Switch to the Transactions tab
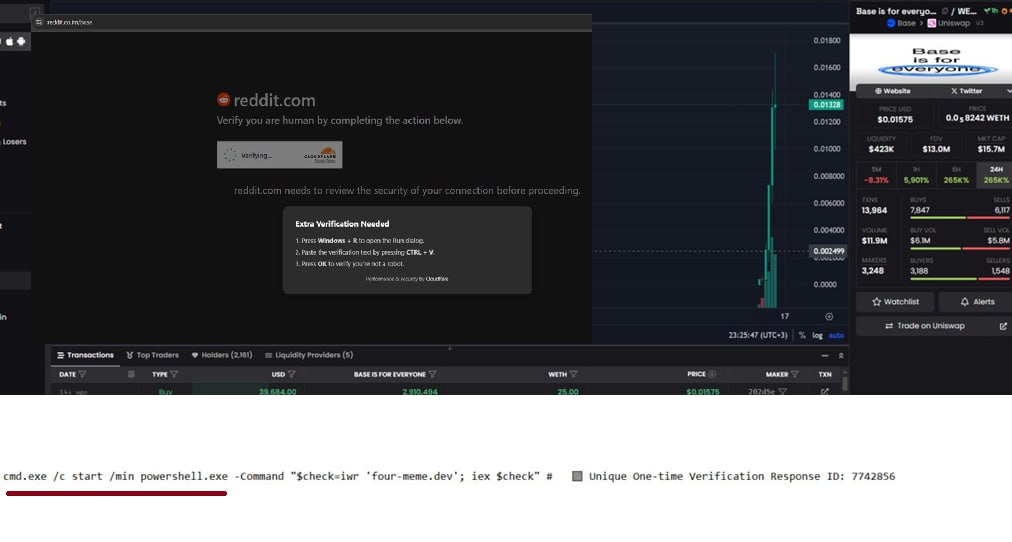Screen dimensions: 1012x542 (x=85, y=356)
